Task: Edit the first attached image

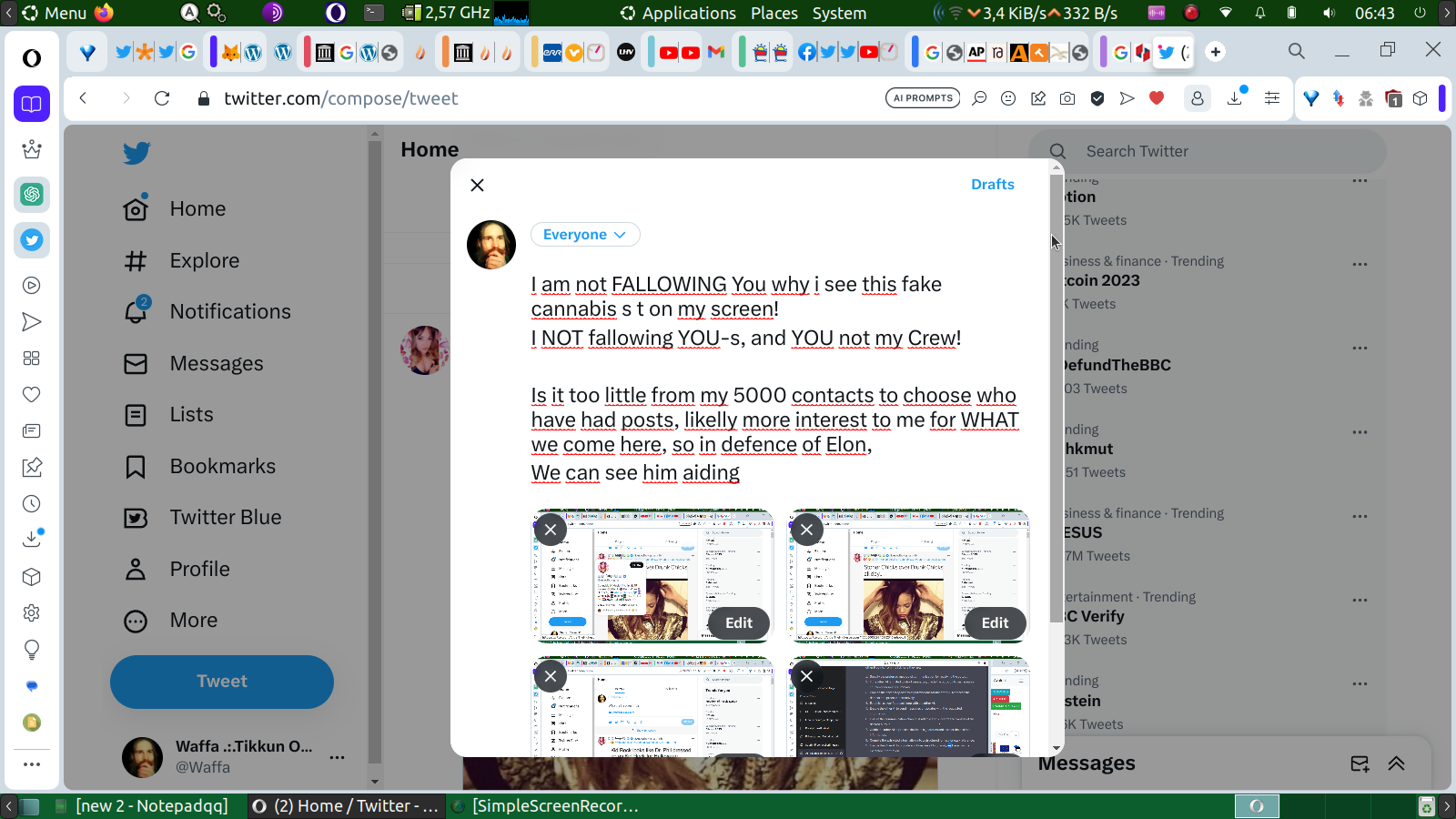Action: pyautogui.click(x=739, y=623)
